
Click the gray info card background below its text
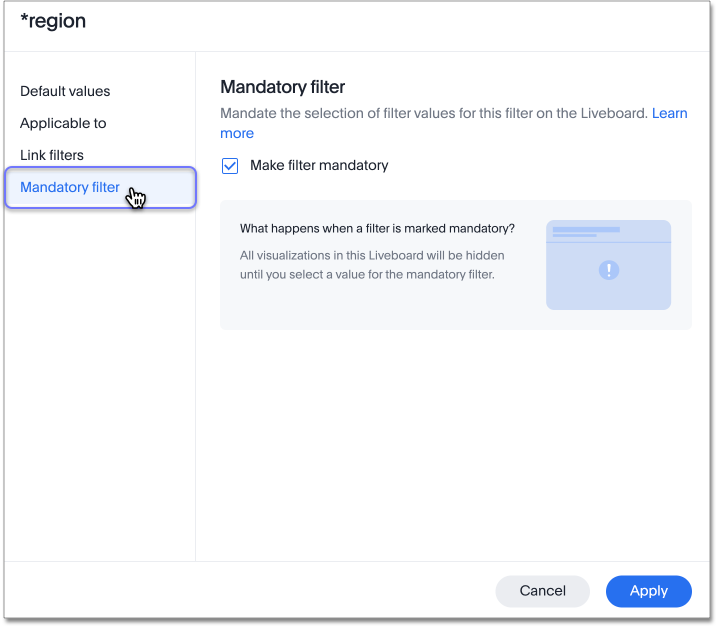(380, 310)
